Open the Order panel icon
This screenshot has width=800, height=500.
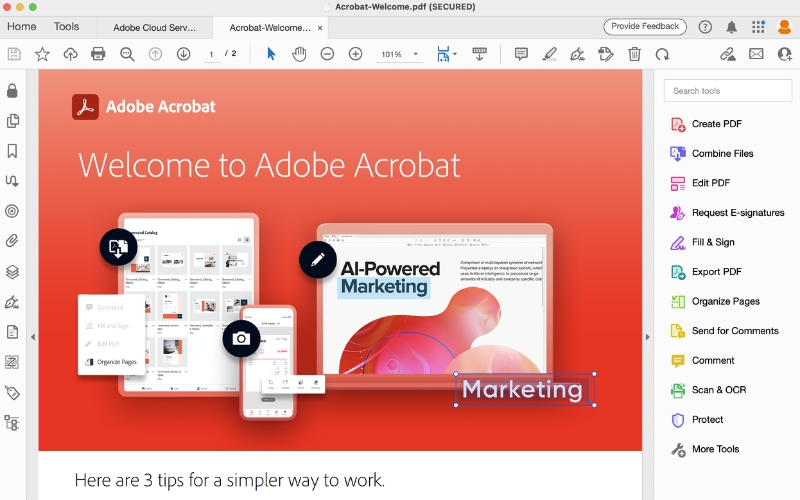tap(12, 362)
